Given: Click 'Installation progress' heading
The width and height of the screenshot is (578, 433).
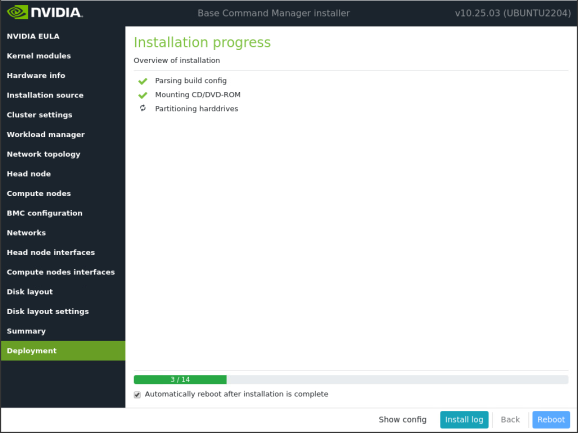Looking at the screenshot, I should pyautogui.click(x=202, y=42).
